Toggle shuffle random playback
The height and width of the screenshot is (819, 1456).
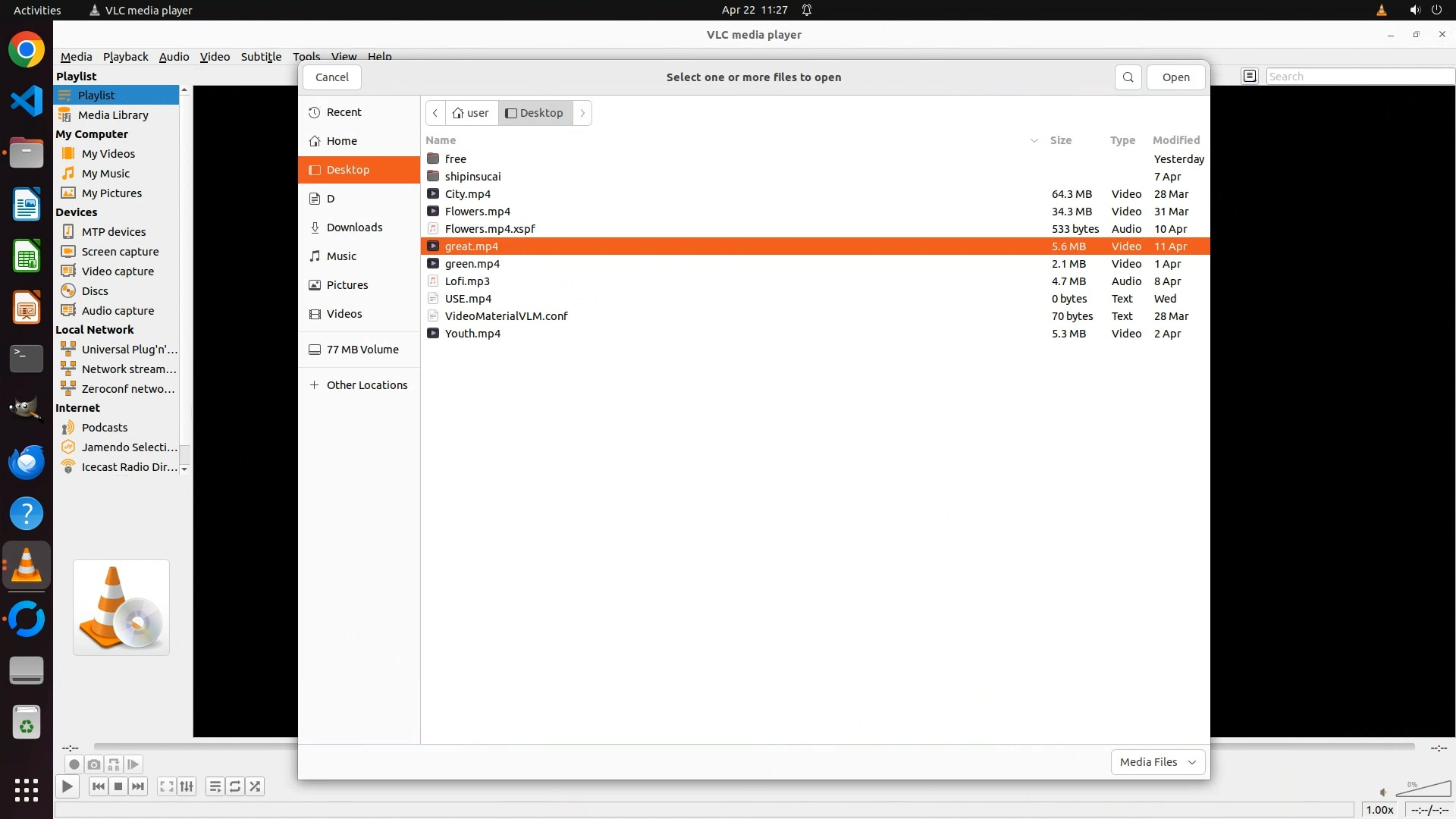(x=256, y=786)
